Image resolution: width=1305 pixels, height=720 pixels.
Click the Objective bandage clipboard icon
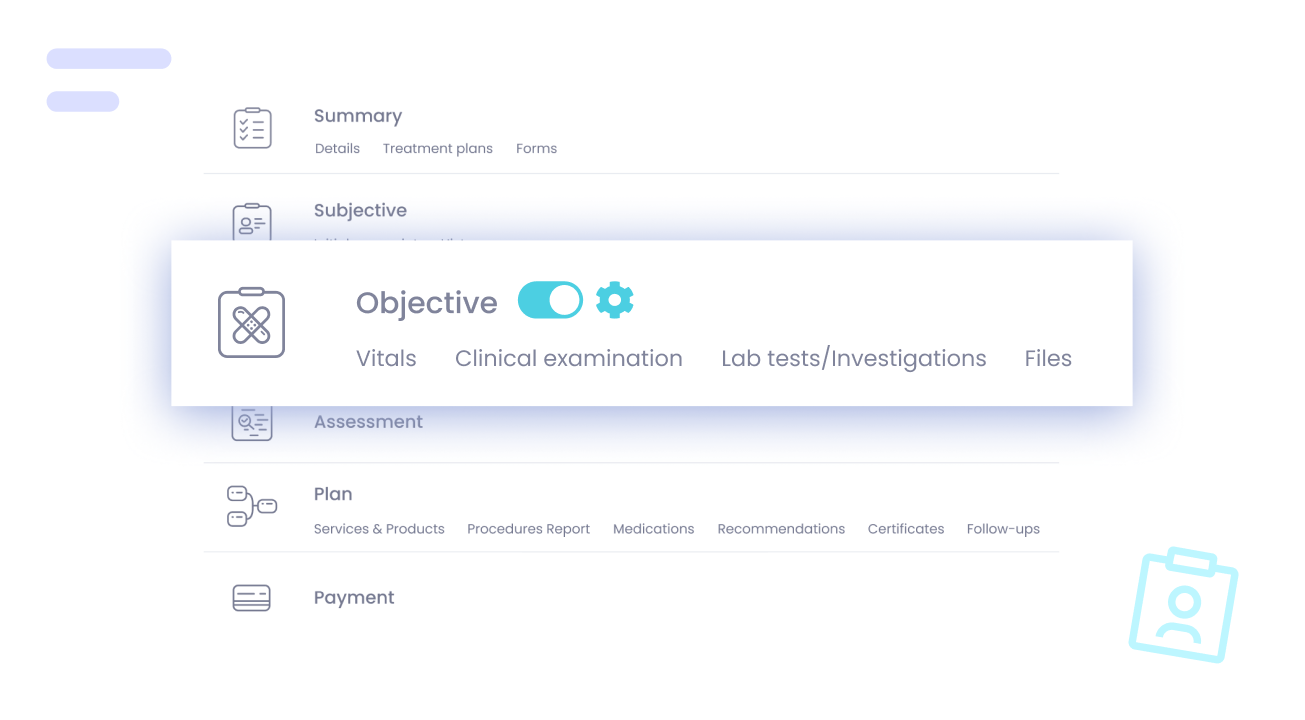point(252,322)
